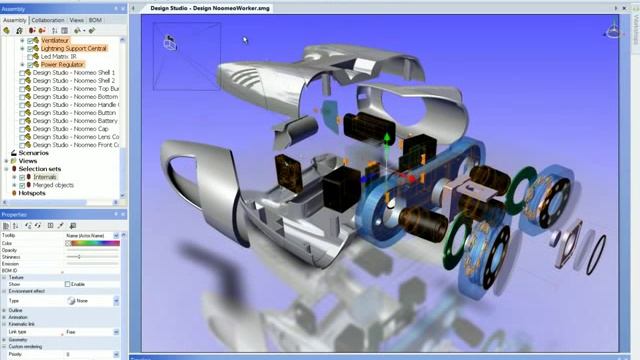Open the Link type dropdown
This screenshot has height=360, width=640.
point(116,332)
